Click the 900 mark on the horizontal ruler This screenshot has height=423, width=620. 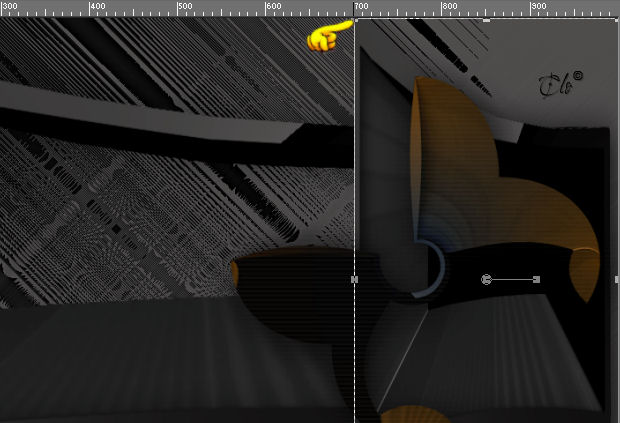[539, 6]
